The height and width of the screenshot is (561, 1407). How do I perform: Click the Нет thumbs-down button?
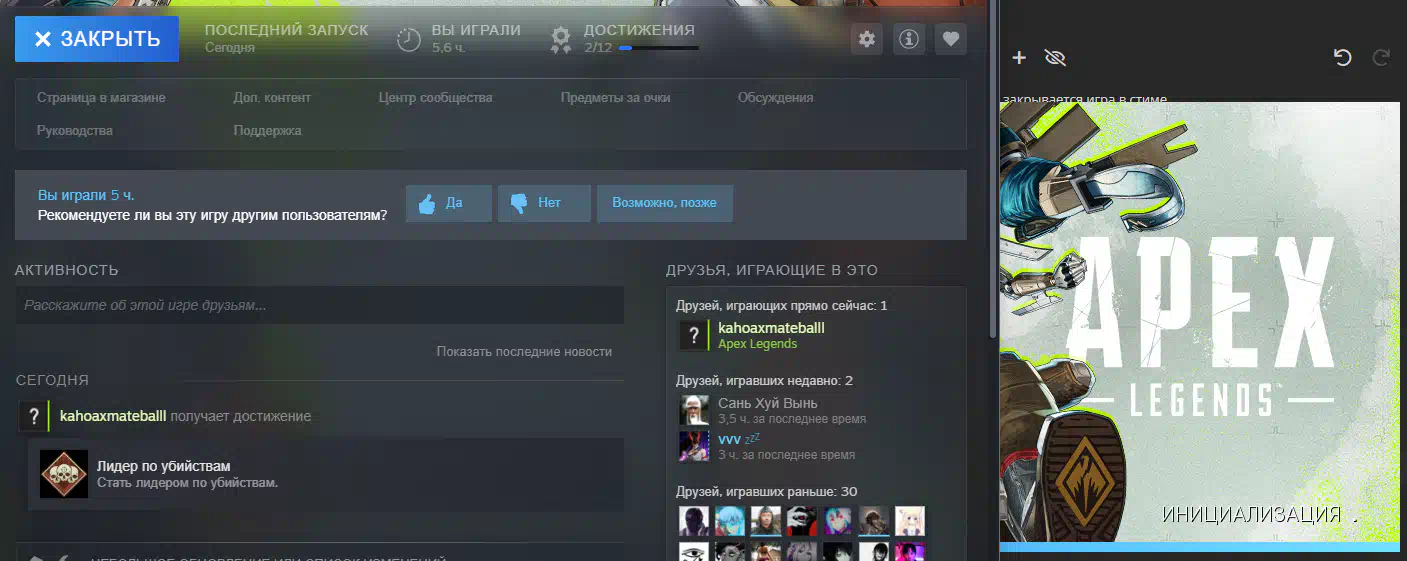click(x=544, y=203)
